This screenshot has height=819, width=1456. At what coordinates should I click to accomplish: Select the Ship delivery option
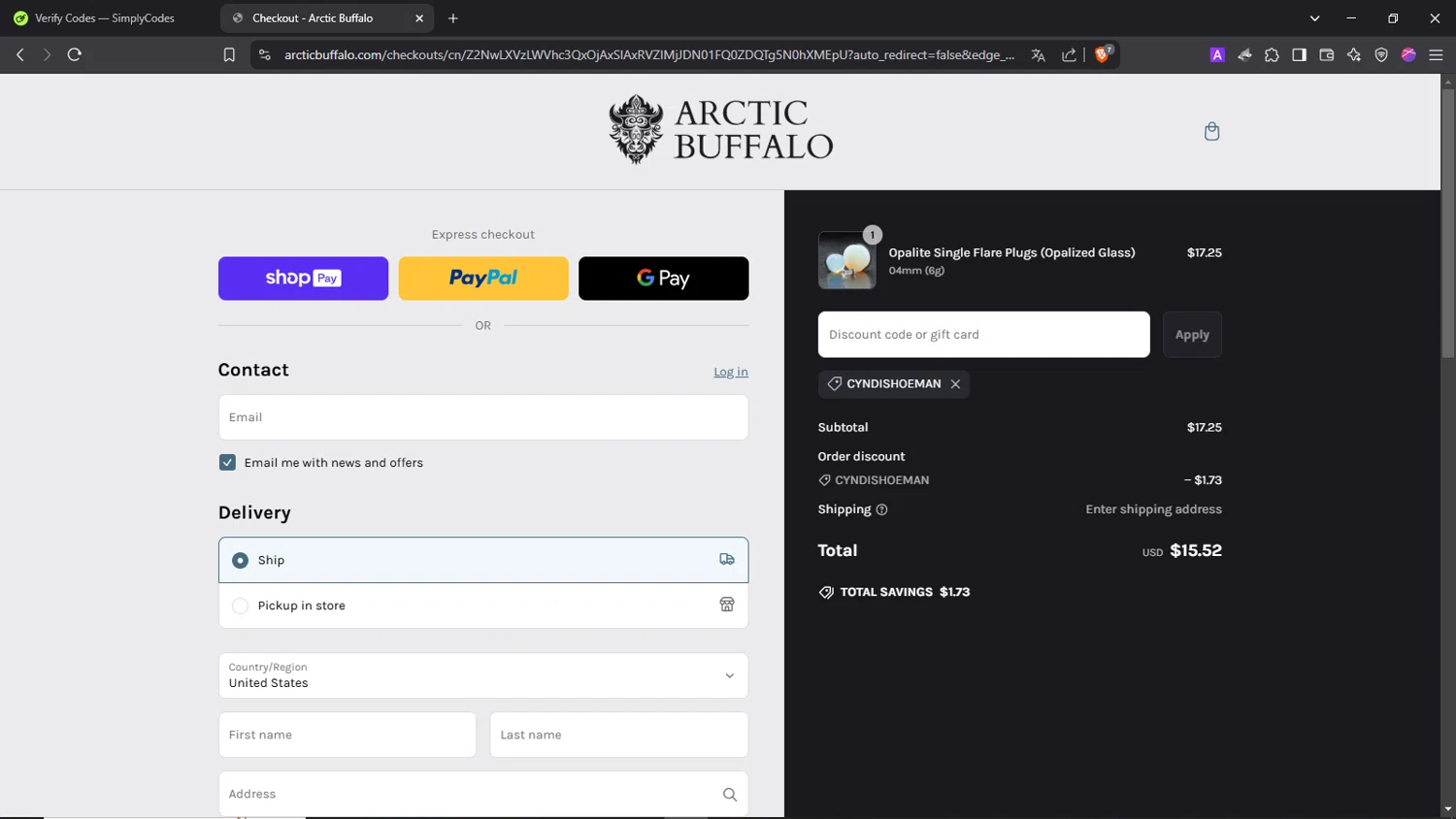click(x=483, y=560)
